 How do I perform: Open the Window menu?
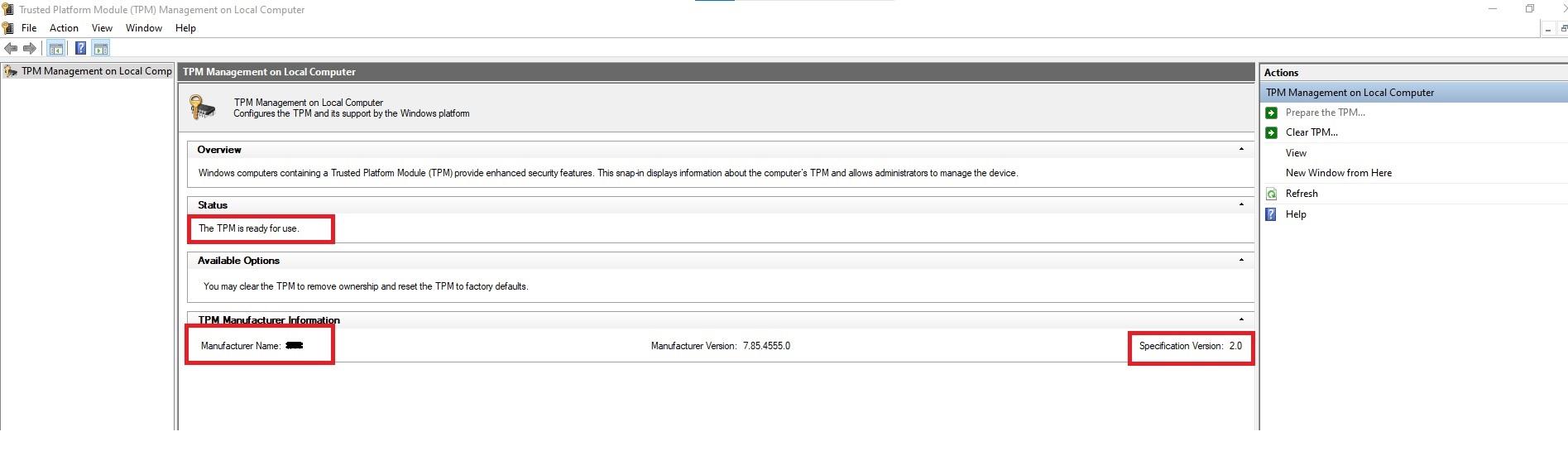click(x=144, y=28)
